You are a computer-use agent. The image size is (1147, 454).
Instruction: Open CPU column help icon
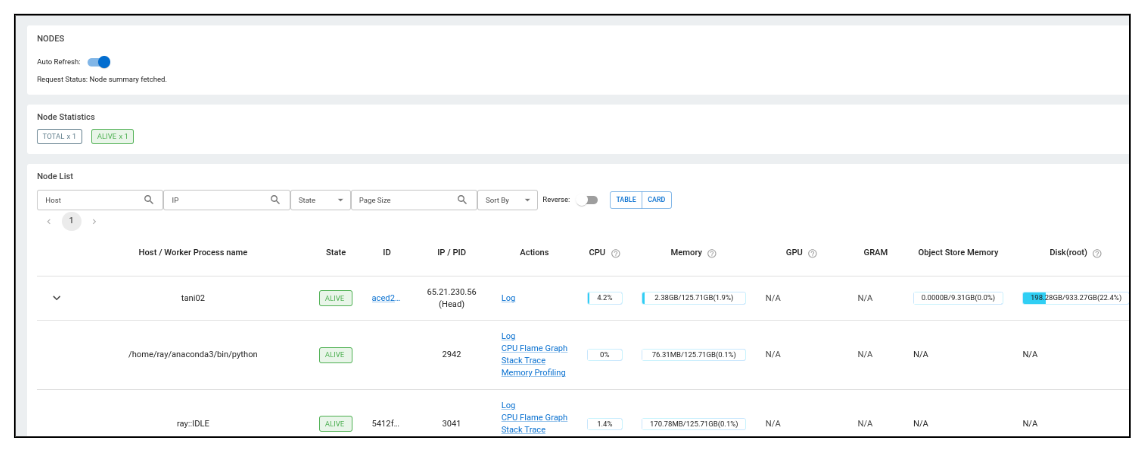pos(616,253)
